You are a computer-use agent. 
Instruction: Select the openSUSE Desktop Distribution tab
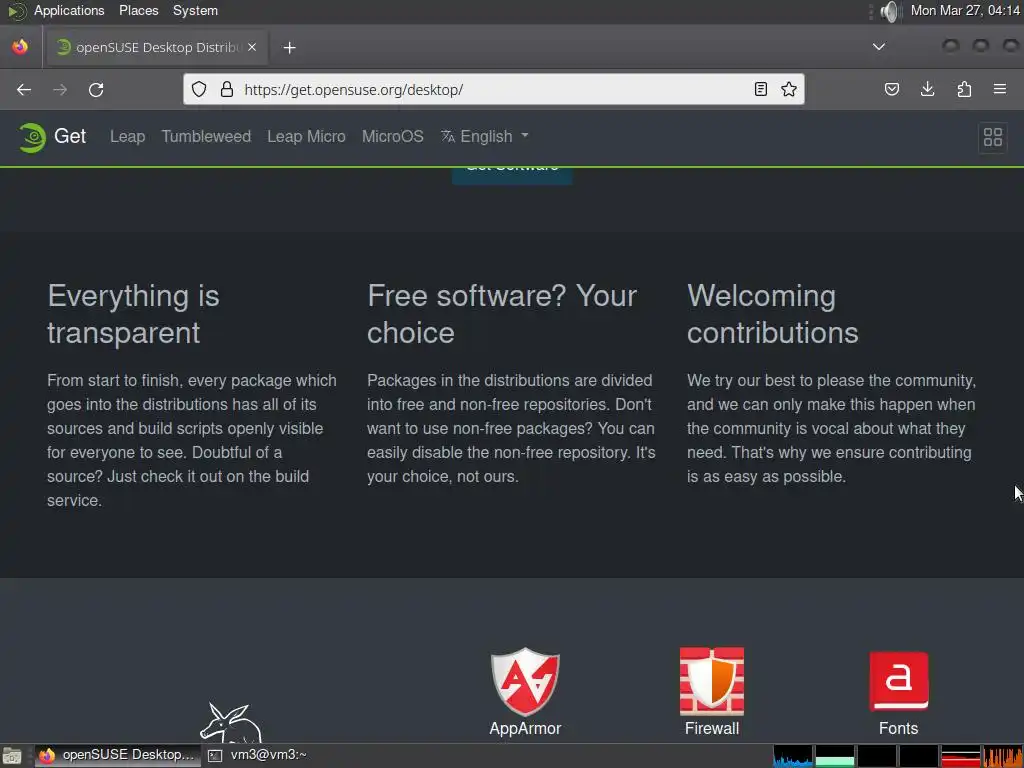coord(157,47)
